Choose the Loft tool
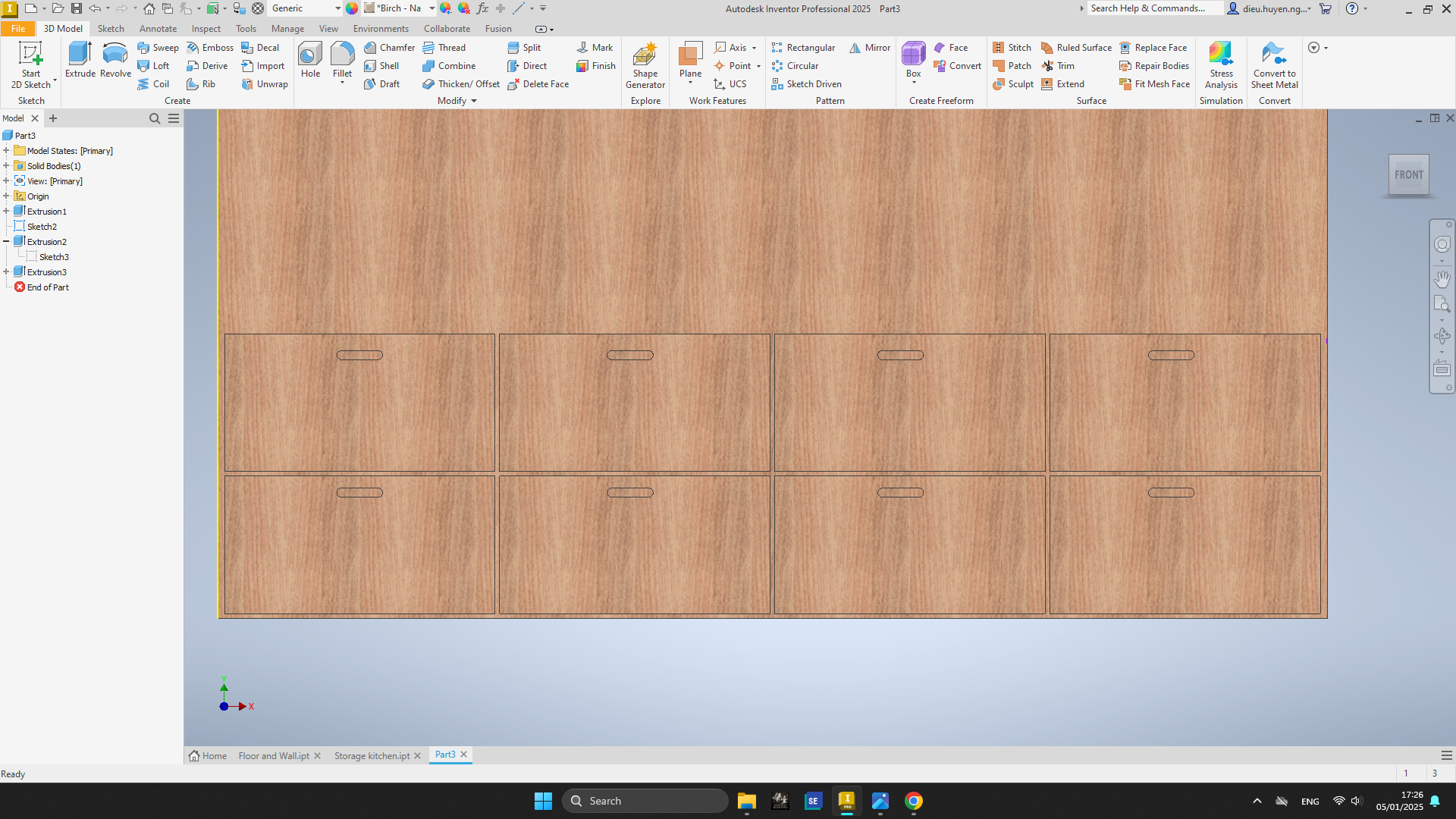The height and width of the screenshot is (819, 1456). pos(153,66)
